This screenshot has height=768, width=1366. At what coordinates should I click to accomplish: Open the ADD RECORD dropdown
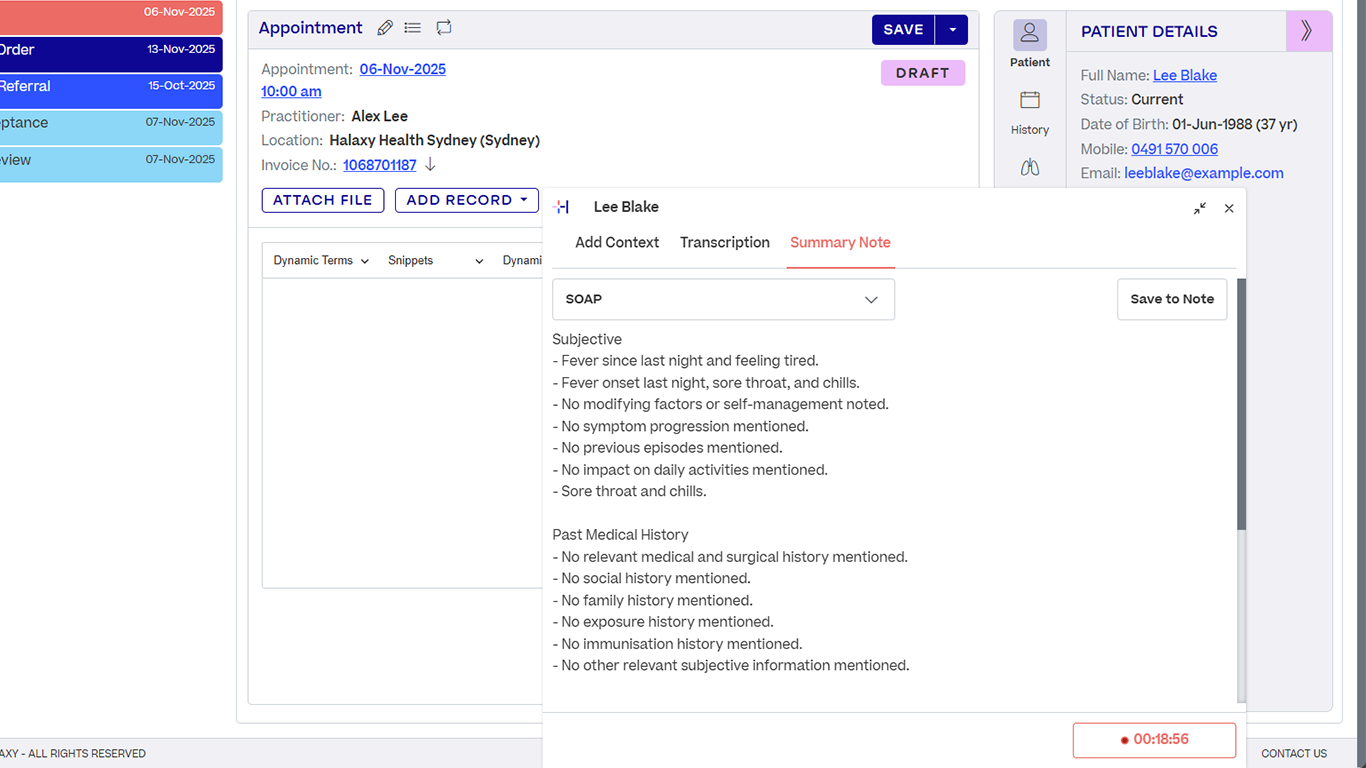pyautogui.click(x=467, y=200)
